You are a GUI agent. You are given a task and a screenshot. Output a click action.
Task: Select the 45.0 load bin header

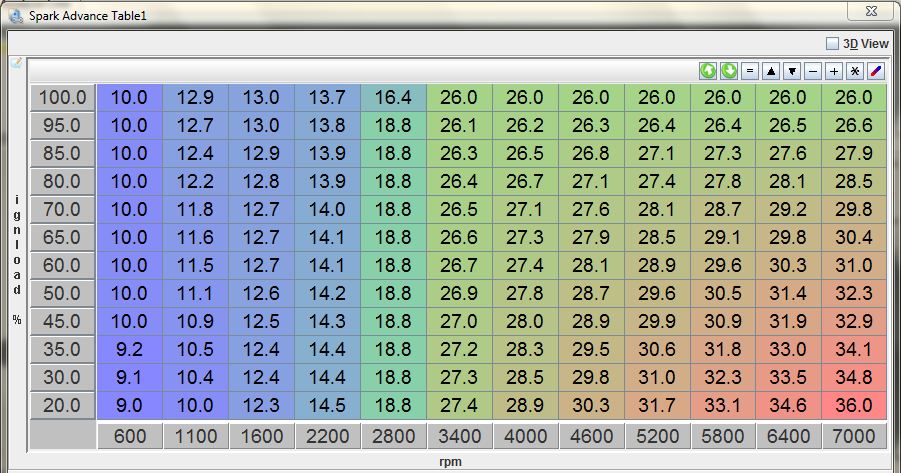[62, 321]
